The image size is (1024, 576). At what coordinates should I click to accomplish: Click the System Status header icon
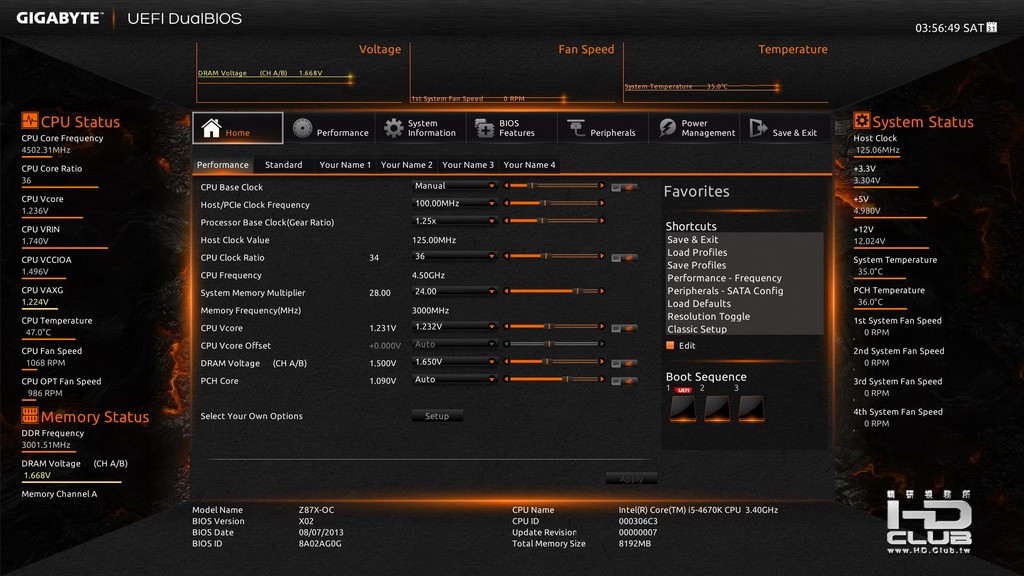click(861, 121)
